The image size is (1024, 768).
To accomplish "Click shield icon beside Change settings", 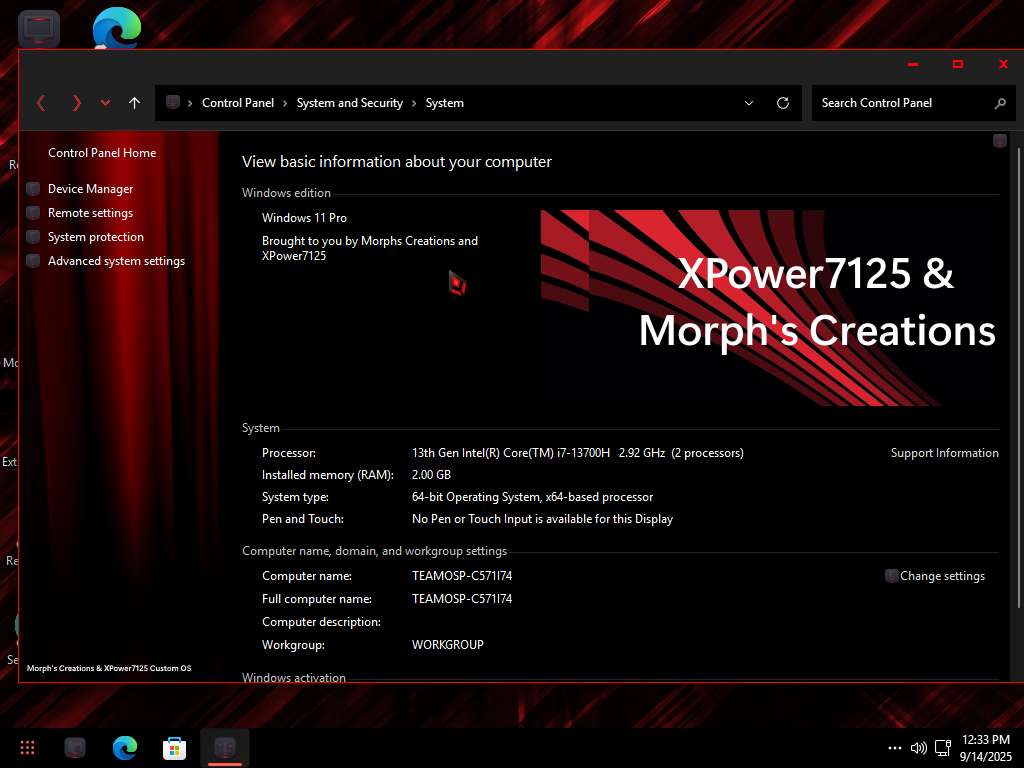I will click(x=891, y=576).
